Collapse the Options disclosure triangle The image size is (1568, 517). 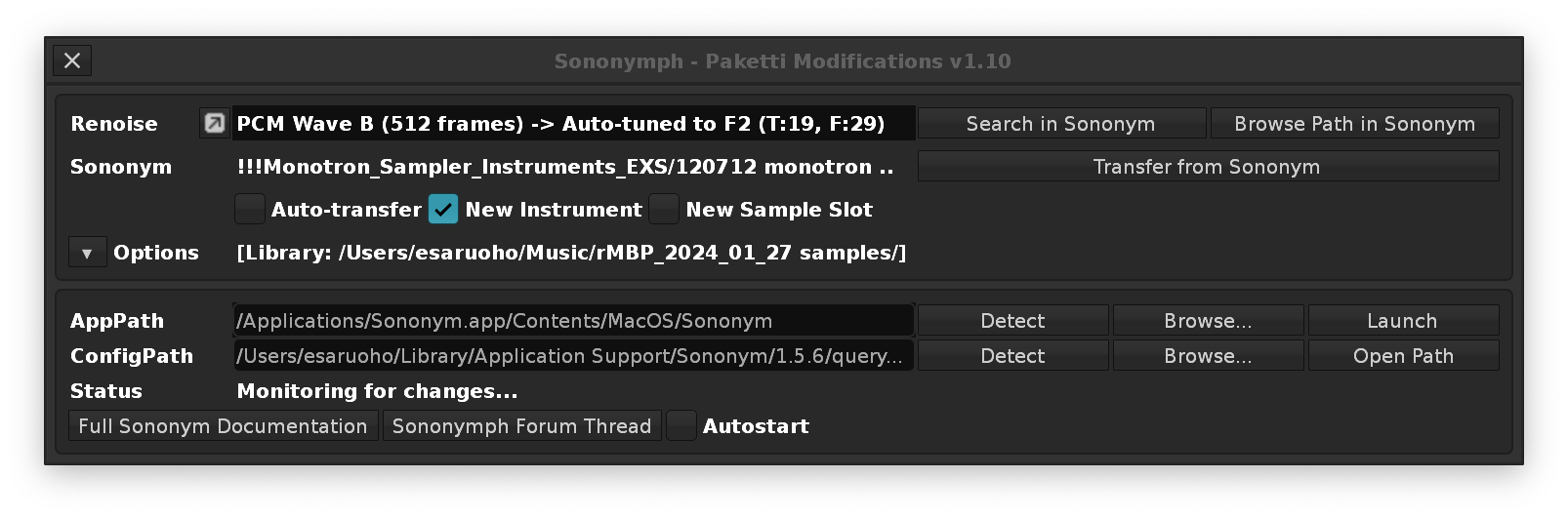click(87, 254)
